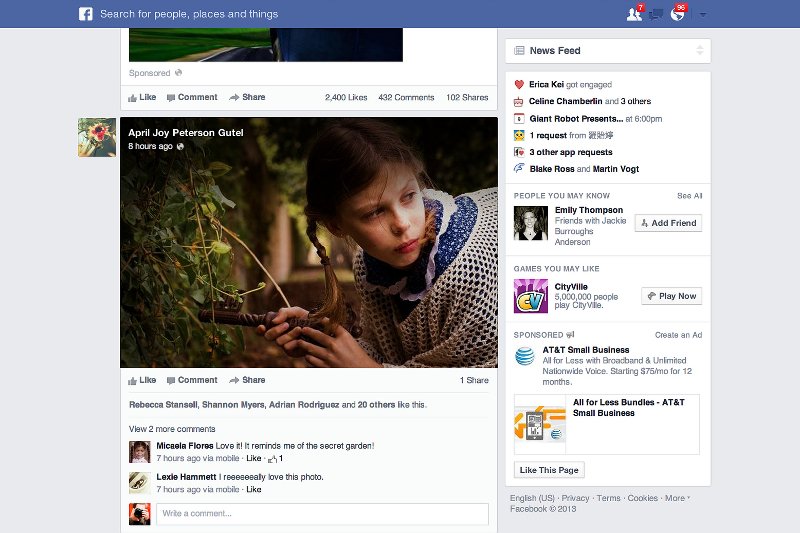Open notifications globe icon with badge

pyautogui.click(x=678, y=13)
